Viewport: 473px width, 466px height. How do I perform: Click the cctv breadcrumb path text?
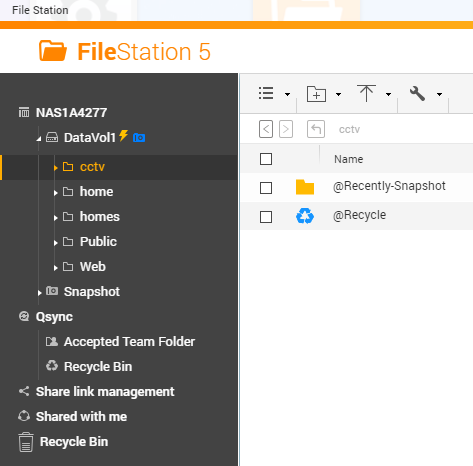point(349,129)
